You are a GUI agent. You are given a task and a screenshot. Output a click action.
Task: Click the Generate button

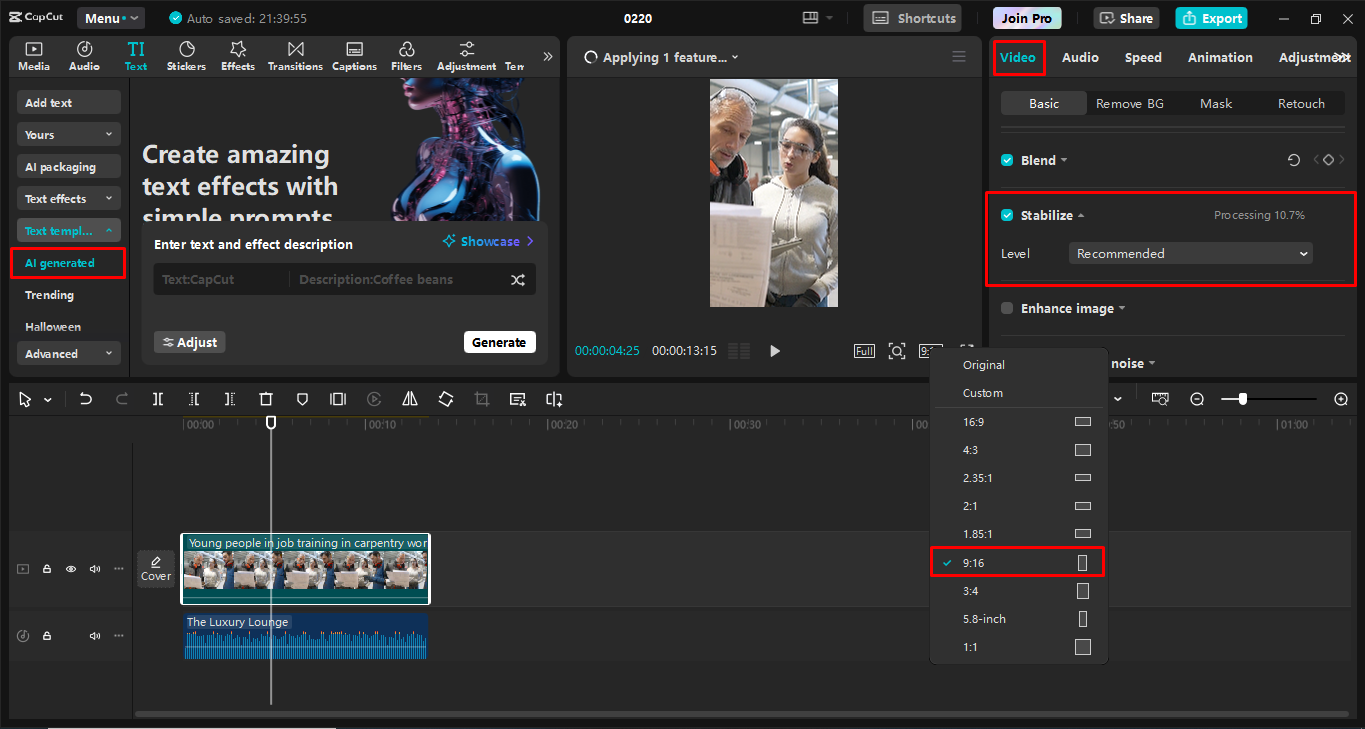pyautogui.click(x=499, y=341)
